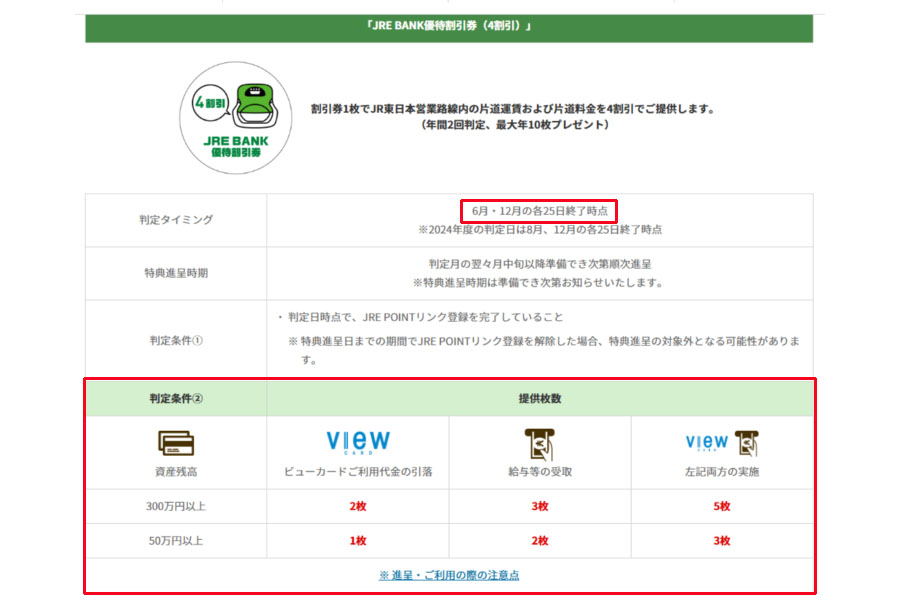Click the text 6月・12月の各25日終了時点
The width and height of the screenshot is (900, 600).
(x=540, y=211)
